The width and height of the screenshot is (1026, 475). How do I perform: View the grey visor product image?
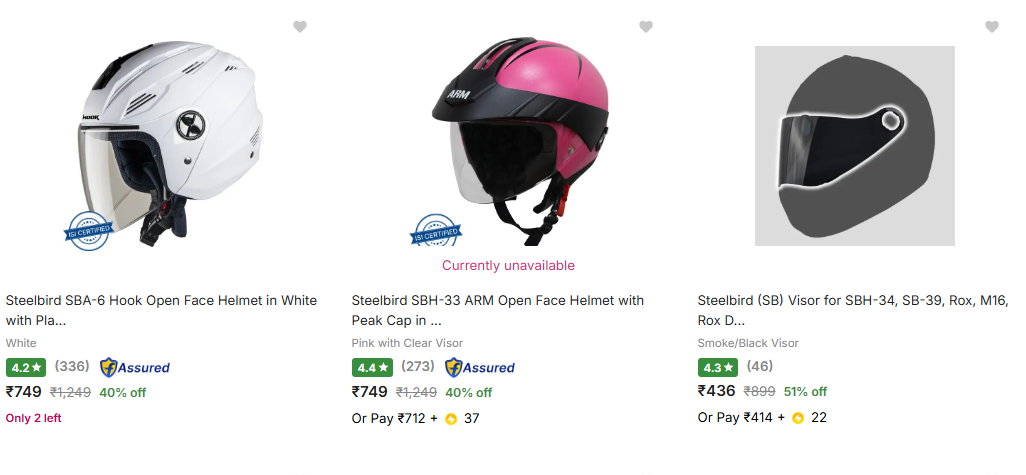pyautogui.click(x=855, y=146)
